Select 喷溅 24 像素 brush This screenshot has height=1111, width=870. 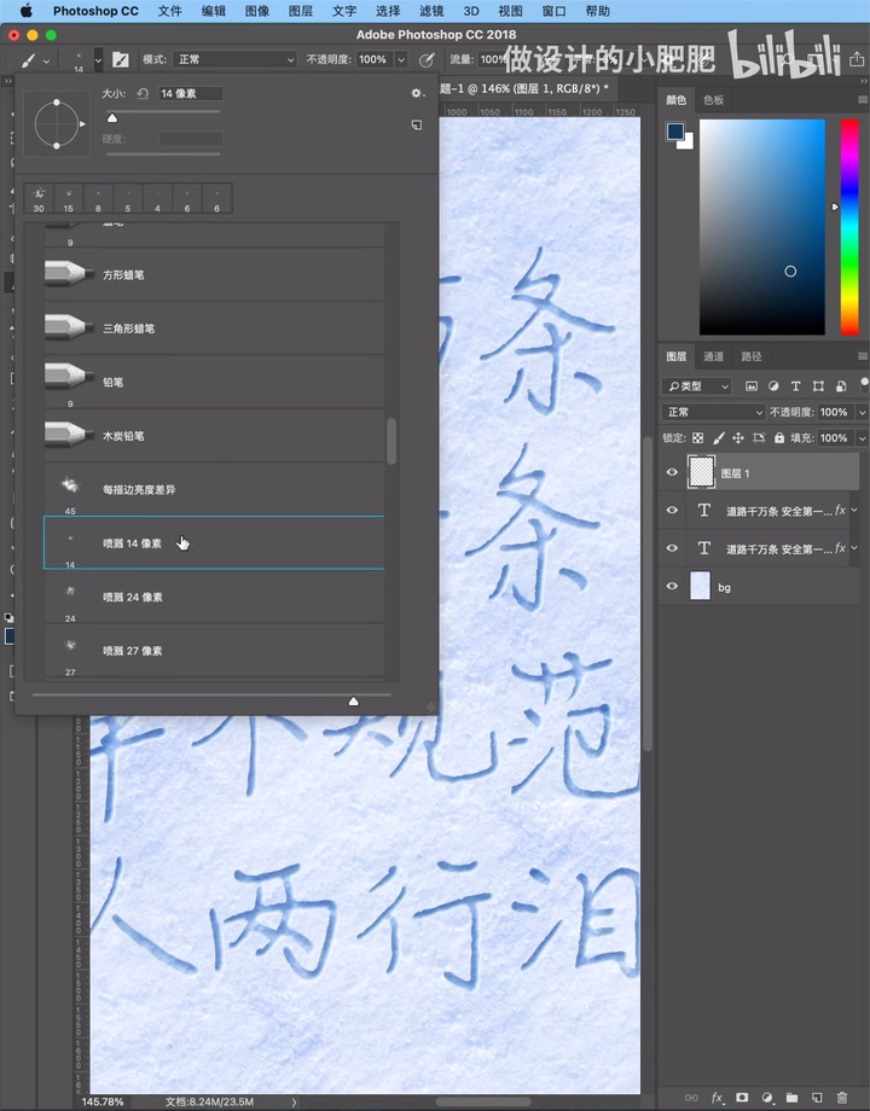pyautogui.click(x=214, y=597)
